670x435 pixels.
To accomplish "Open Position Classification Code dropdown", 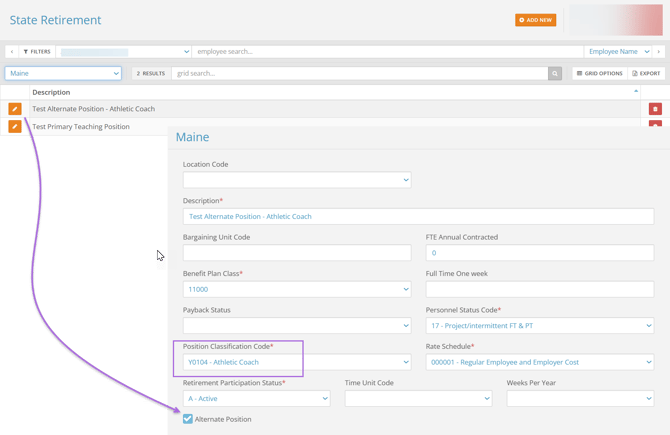I will (296, 362).
